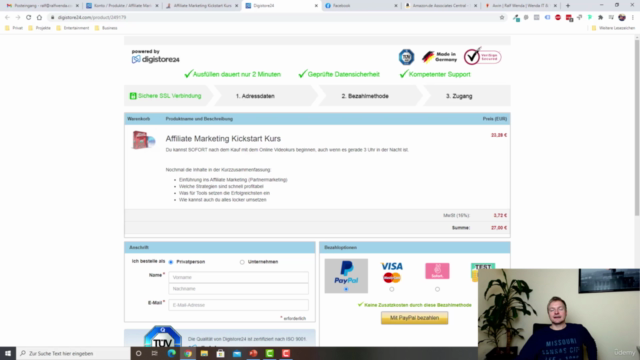
Task: Open the Chrome profile avatar
Action: [622, 18]
